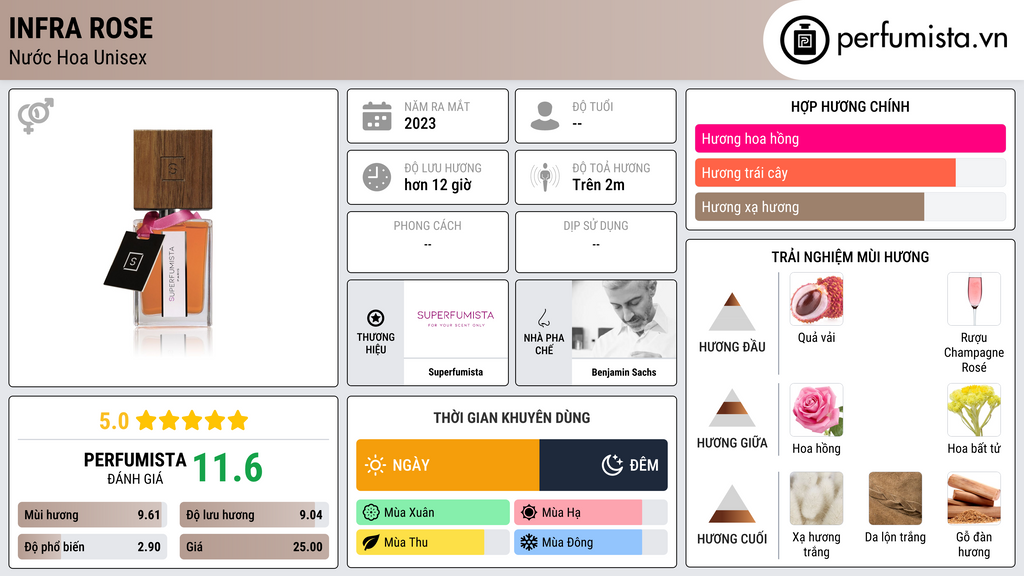Click the sillage icon beside Độ toả hương
This screenshot has width=1024, height=576.
pos(545,177)
